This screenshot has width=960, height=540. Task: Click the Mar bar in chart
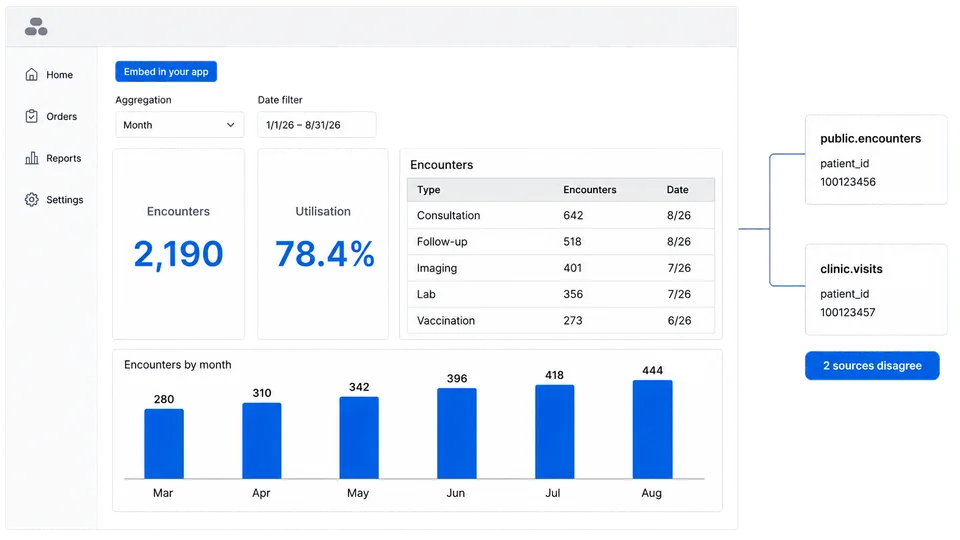pyautogui.click(x=164, y=444)
